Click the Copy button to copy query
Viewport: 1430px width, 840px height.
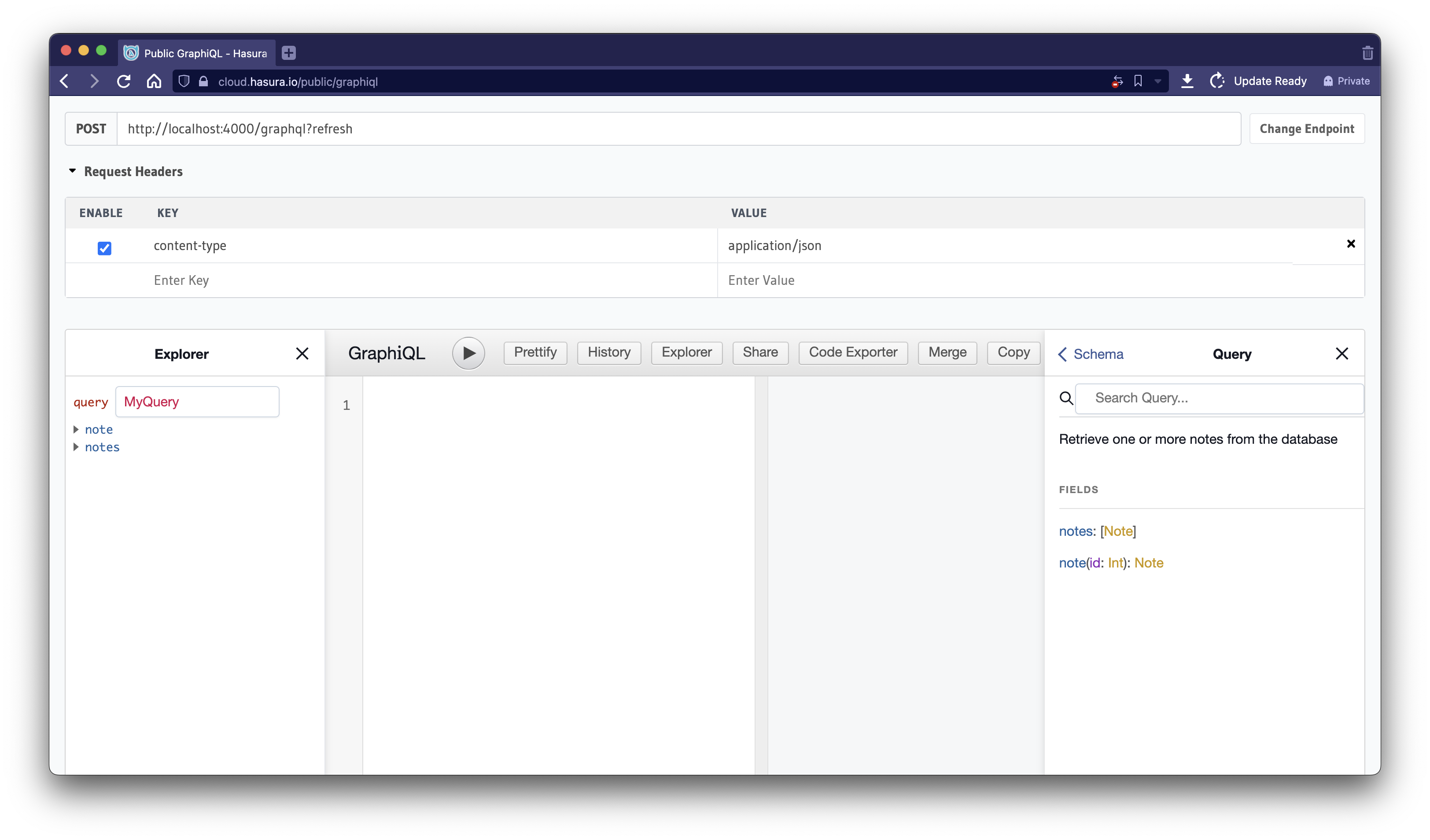coord(1012,353)
